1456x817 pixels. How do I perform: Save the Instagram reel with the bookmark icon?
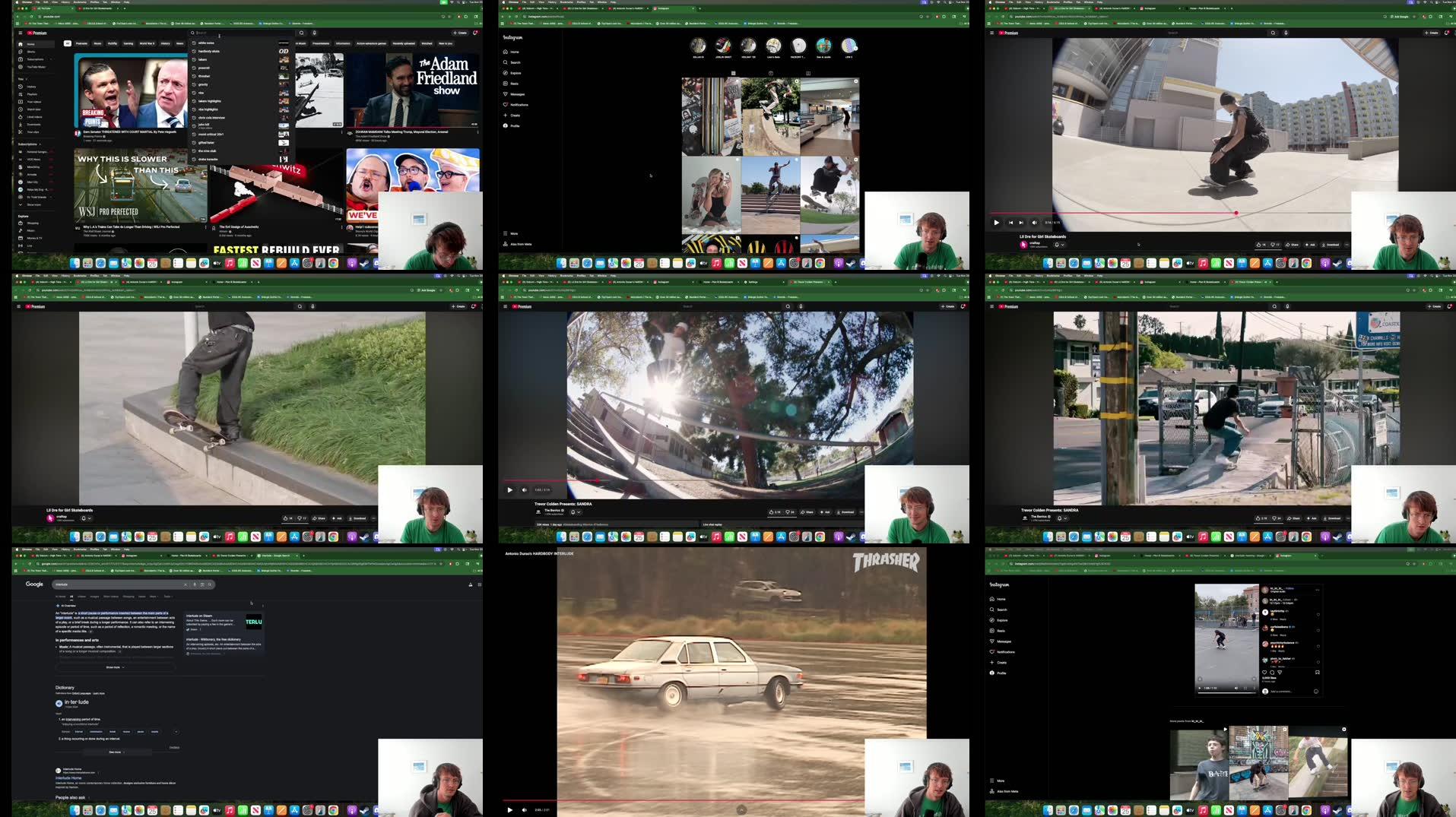point(1317,673)
